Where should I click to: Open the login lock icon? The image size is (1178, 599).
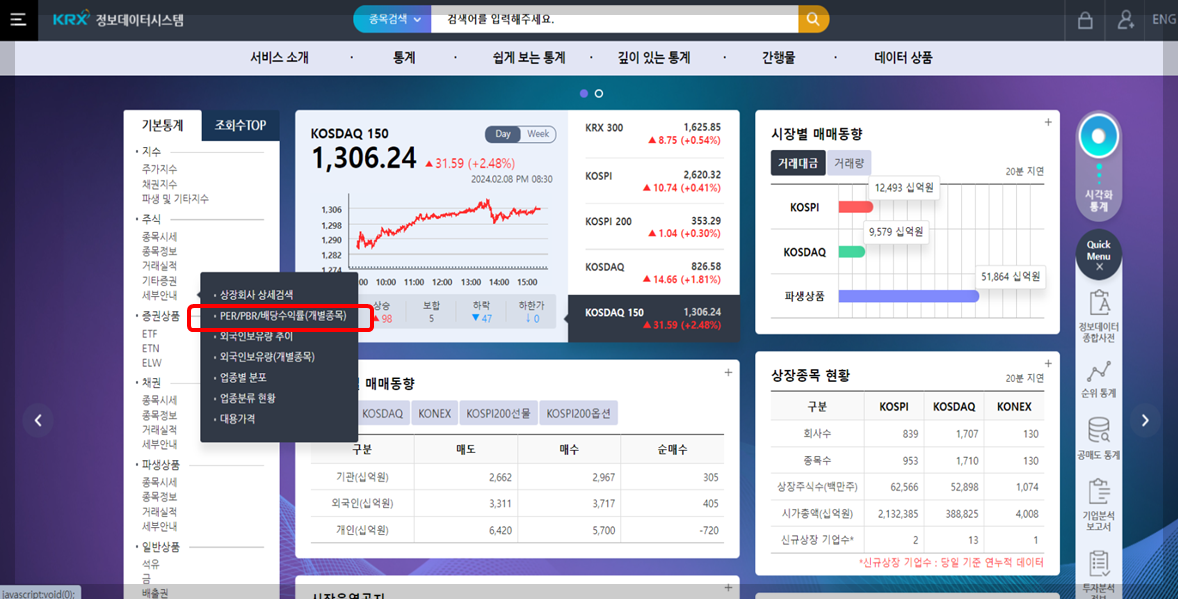pos(1085,20)
